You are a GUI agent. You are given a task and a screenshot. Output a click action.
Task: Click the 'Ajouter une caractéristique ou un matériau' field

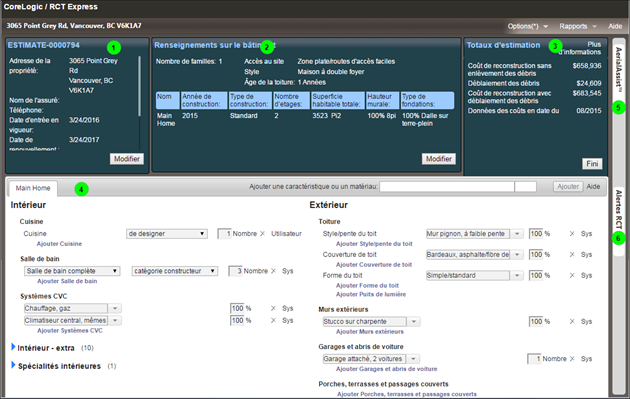[447, 186]
